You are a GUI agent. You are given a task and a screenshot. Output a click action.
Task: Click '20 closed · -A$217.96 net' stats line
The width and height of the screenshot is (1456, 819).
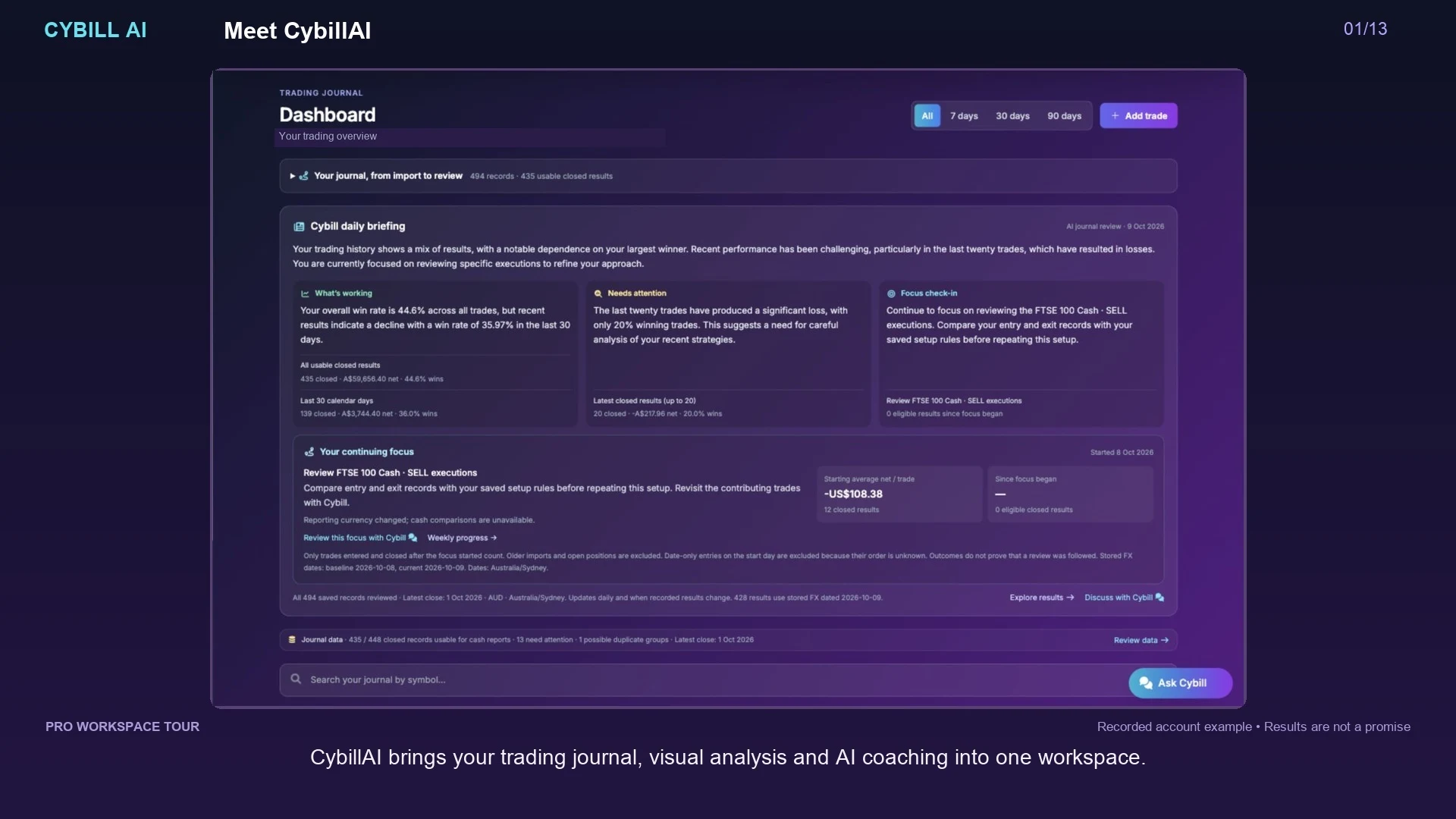click(x=657, y=414)
